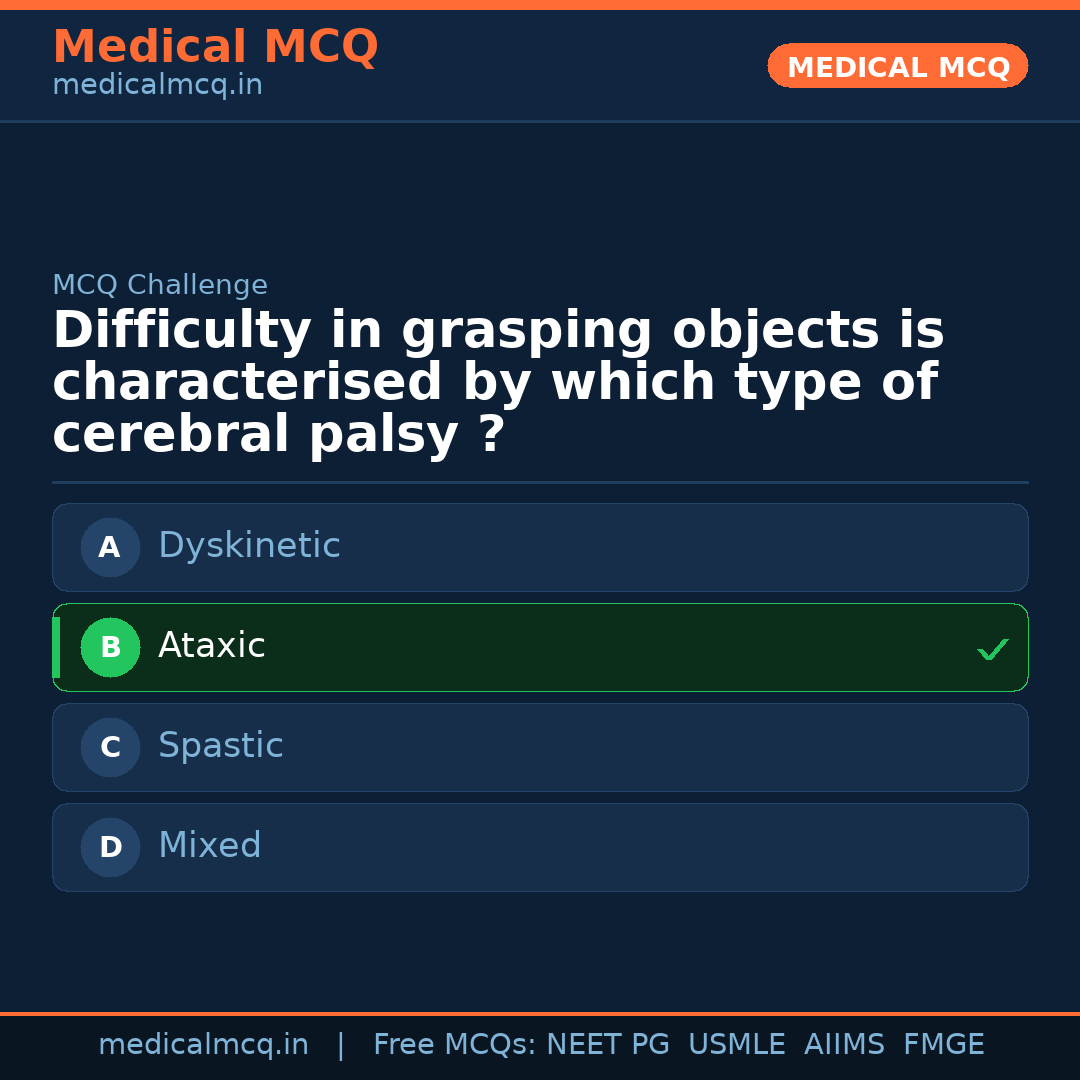
Task: Click the NEET PG footer item
Action: 607,1044
